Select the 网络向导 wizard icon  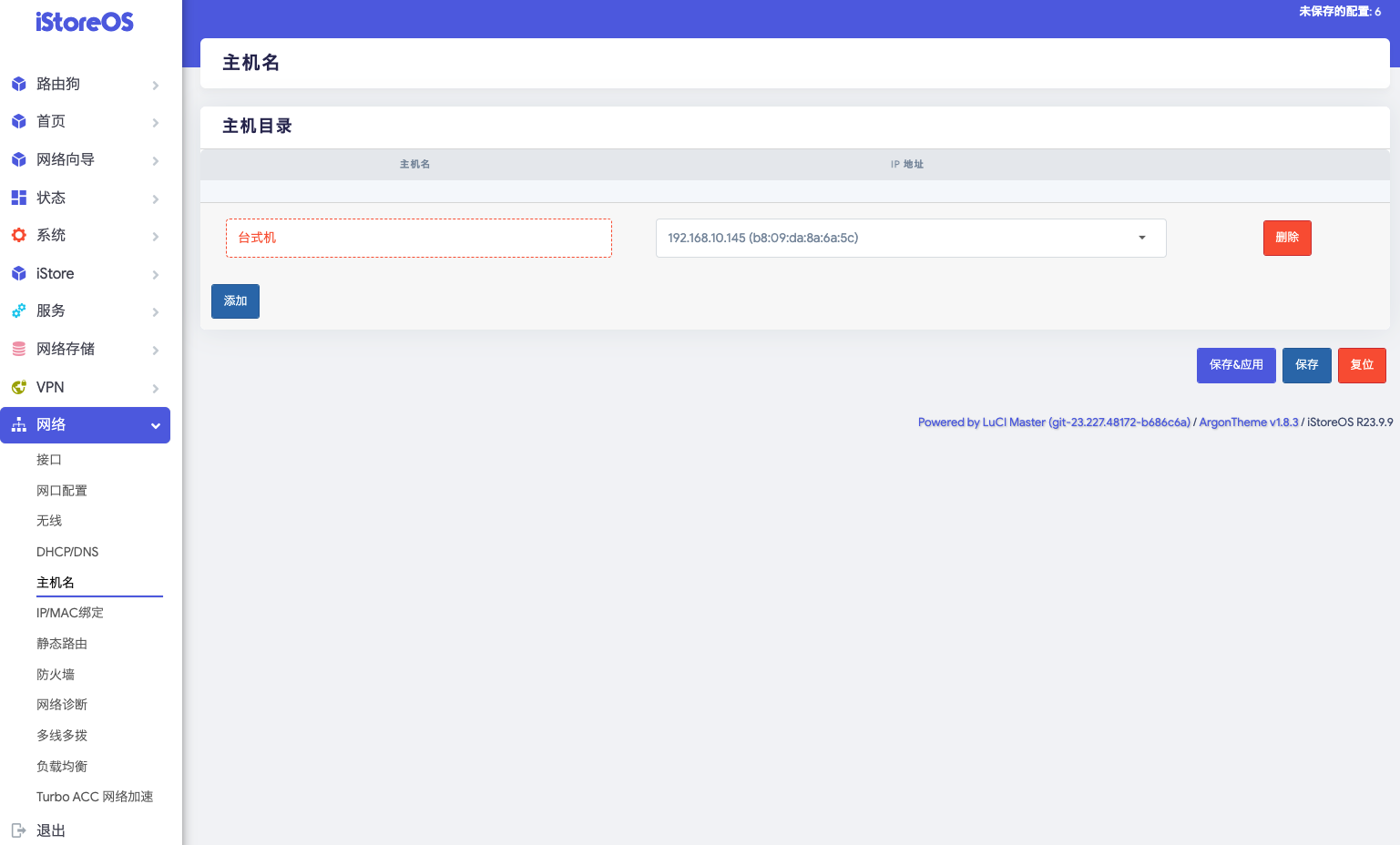[18, 159]
